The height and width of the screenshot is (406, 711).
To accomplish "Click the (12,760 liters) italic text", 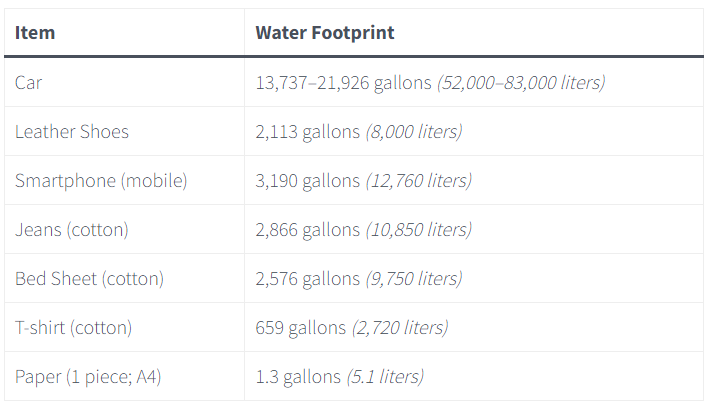I will 419,181.
